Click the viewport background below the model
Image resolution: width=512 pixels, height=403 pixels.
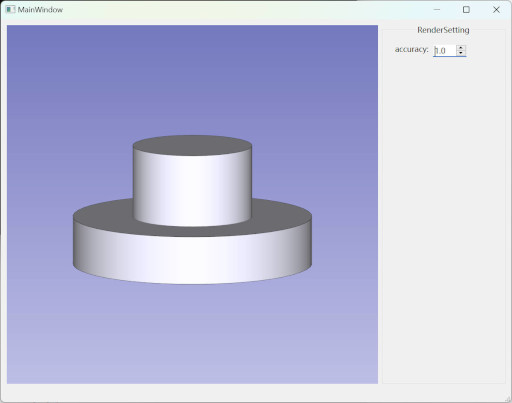click(x=192, y=333)
